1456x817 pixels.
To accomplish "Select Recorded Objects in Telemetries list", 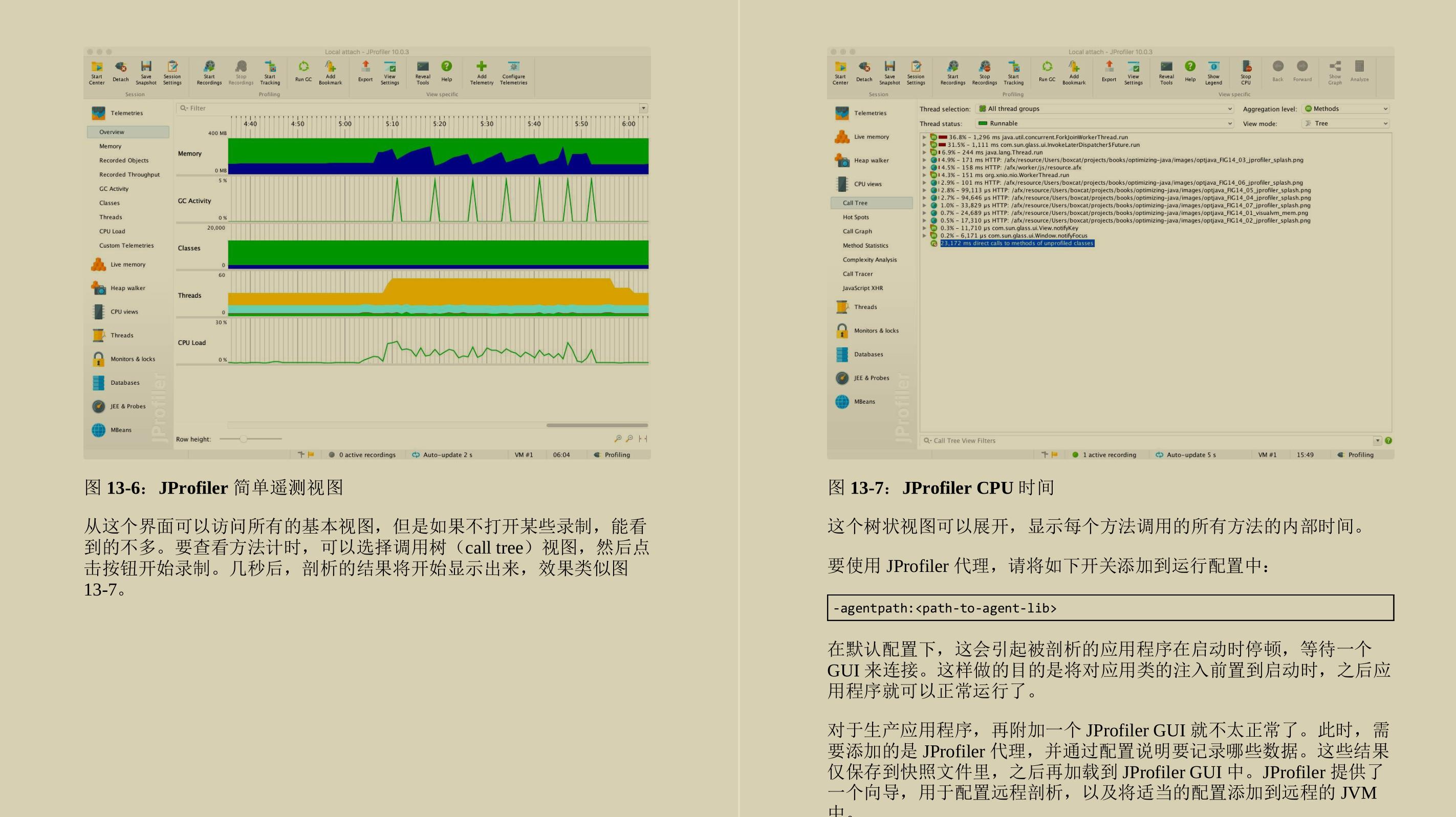I will point(124,161).
